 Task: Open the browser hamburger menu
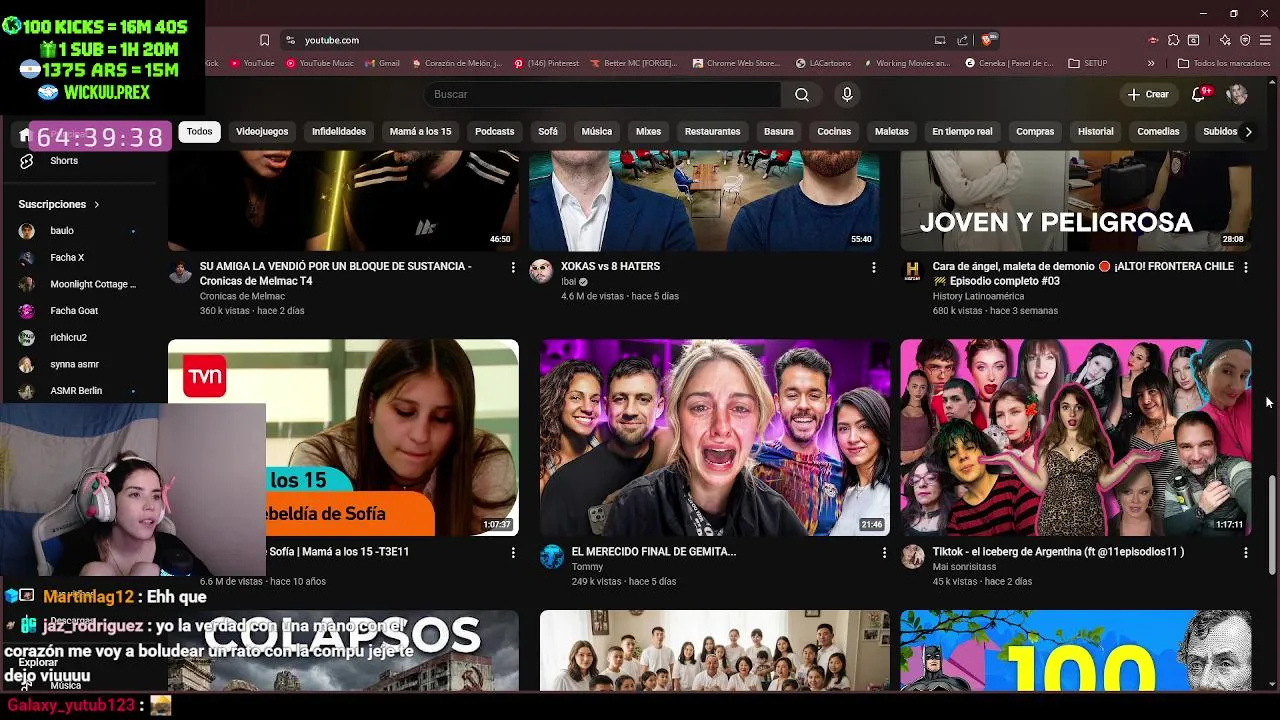1265,40
